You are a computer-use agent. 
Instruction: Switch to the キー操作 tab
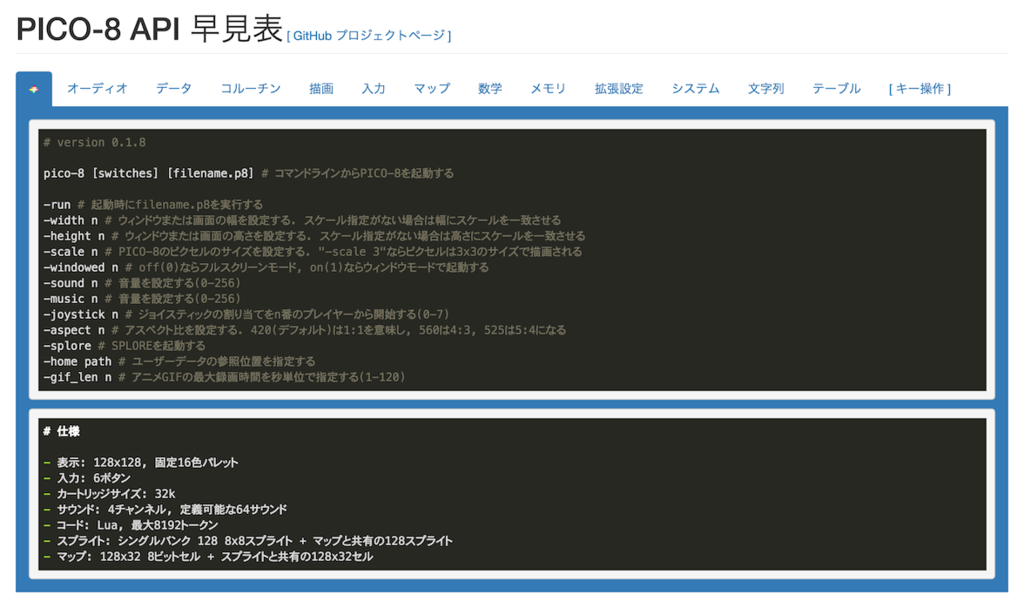(919, 88)
